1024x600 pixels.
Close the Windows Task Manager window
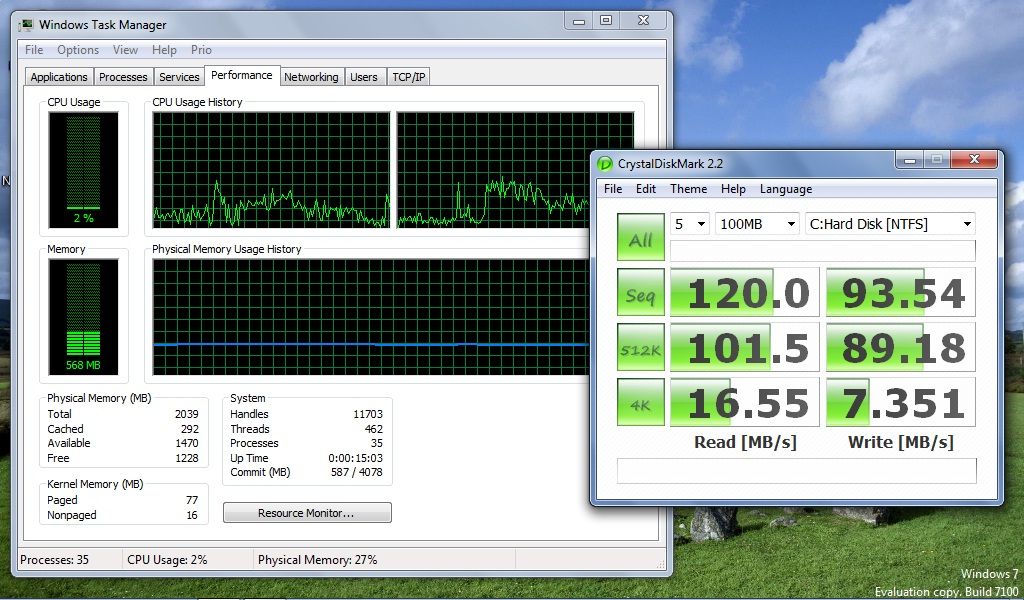[x=643, y=21]
